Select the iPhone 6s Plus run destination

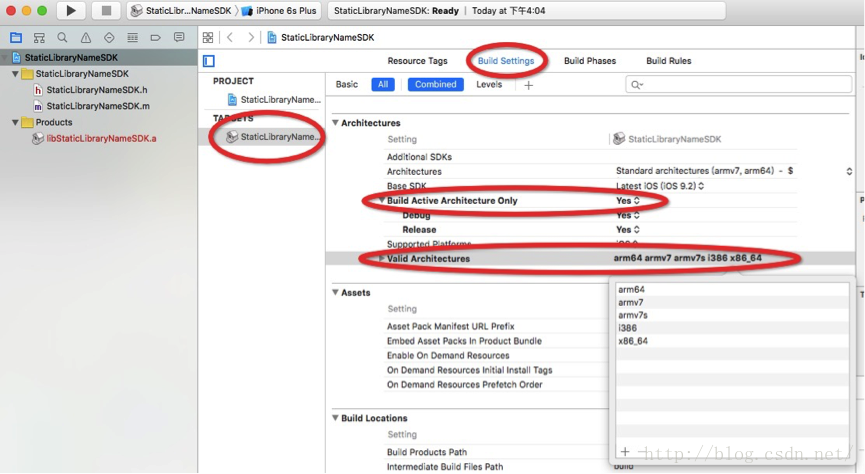[280, 10]
